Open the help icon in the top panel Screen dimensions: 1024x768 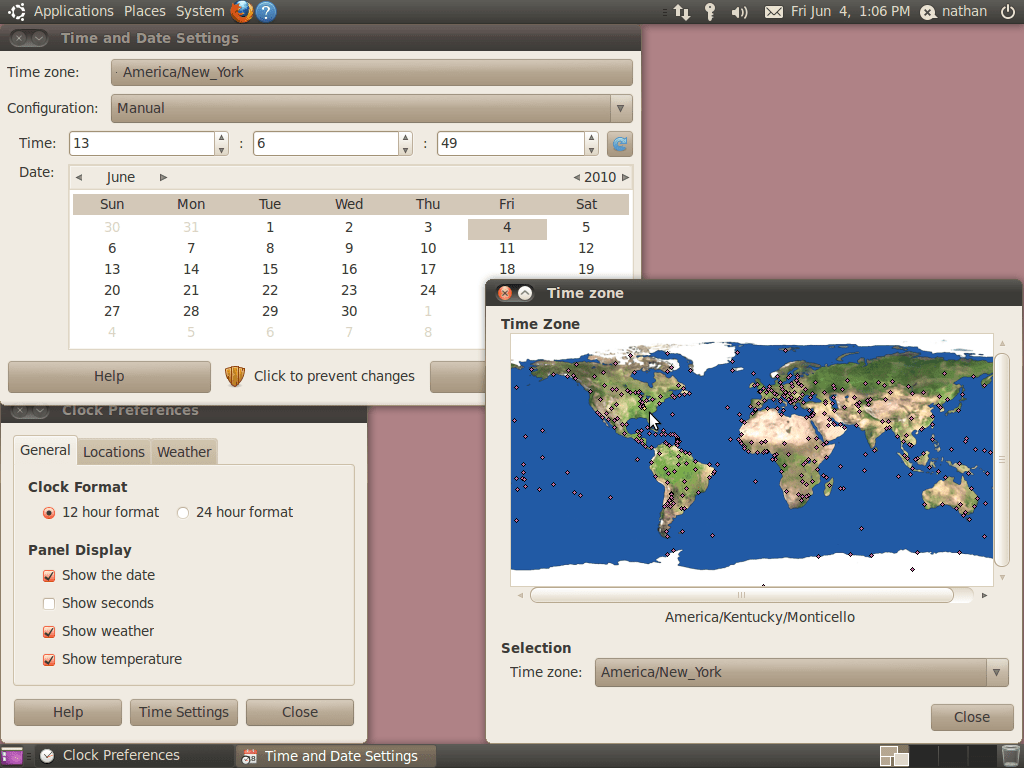(x=264, y=11)
